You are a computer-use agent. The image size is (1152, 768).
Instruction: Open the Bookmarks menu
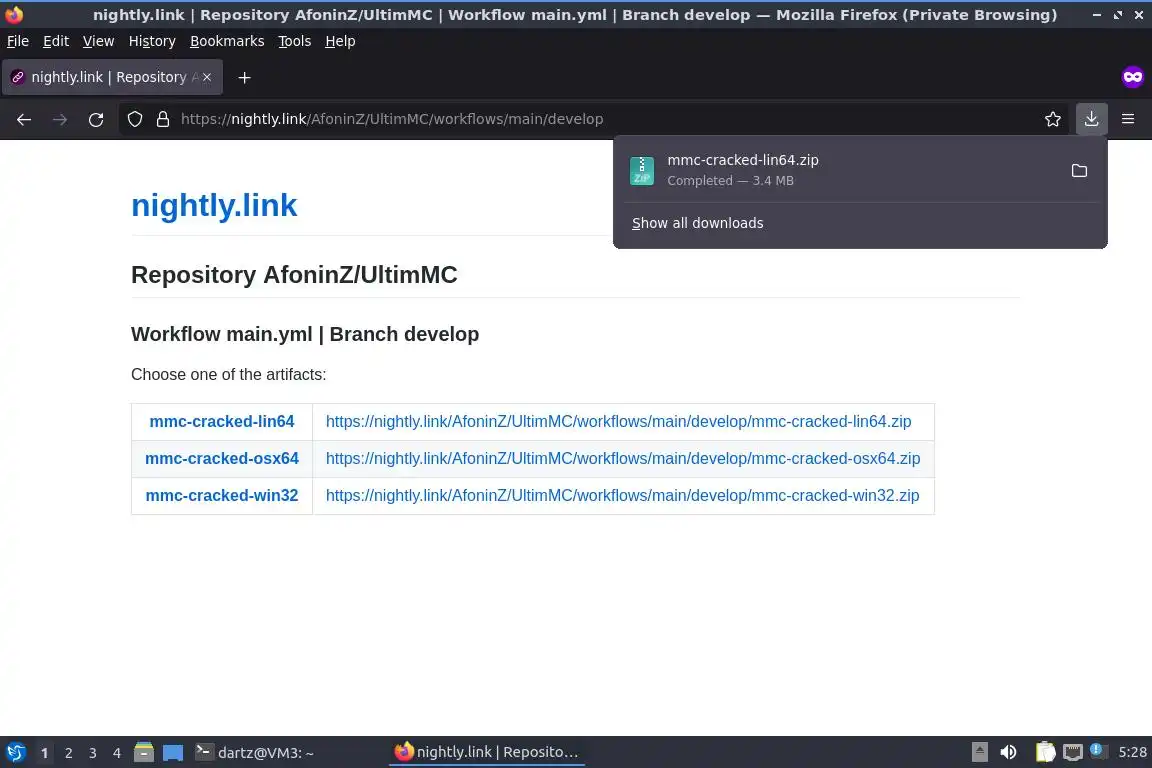pos(227,41)
